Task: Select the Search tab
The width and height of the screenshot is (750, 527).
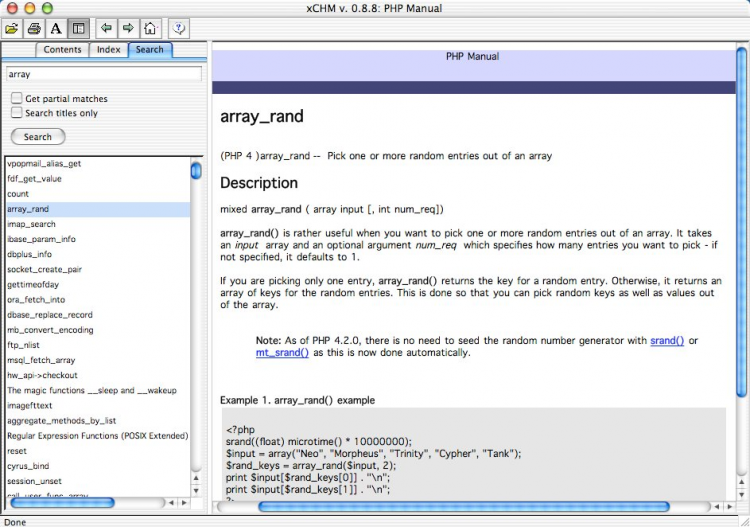Action: tap(150, 50)
